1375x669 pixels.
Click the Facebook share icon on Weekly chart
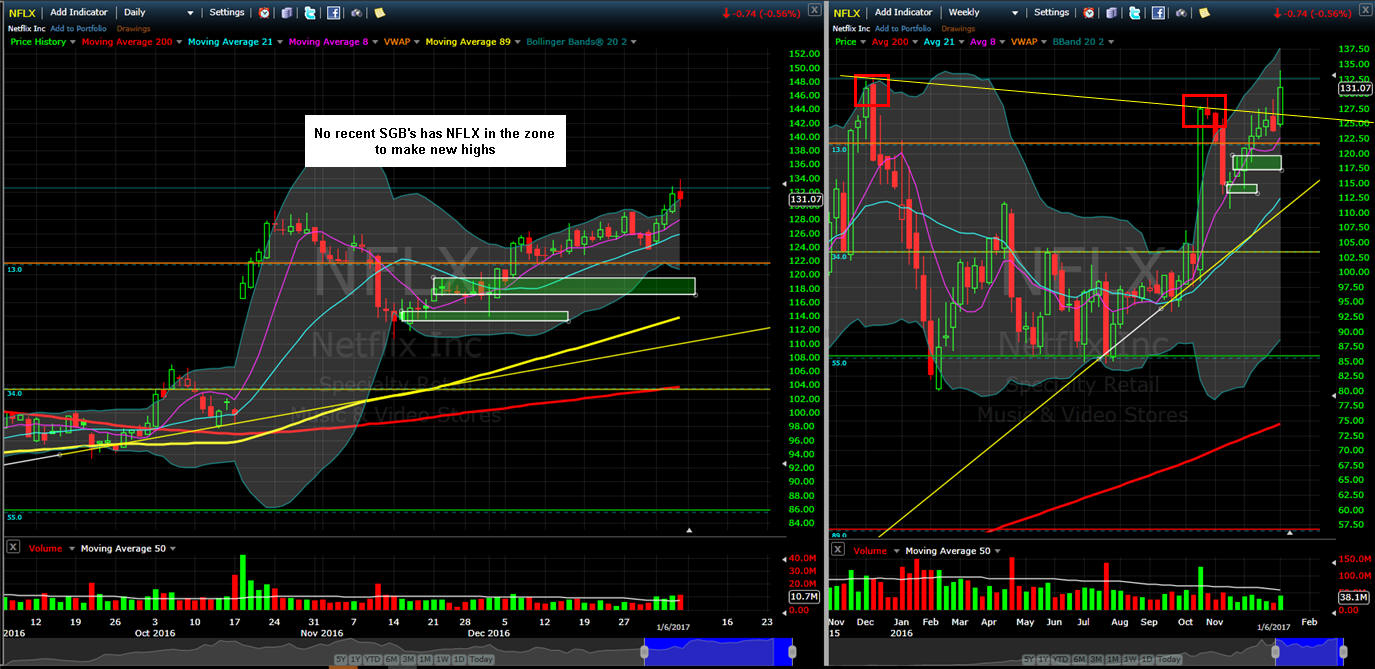(1158, 13)
